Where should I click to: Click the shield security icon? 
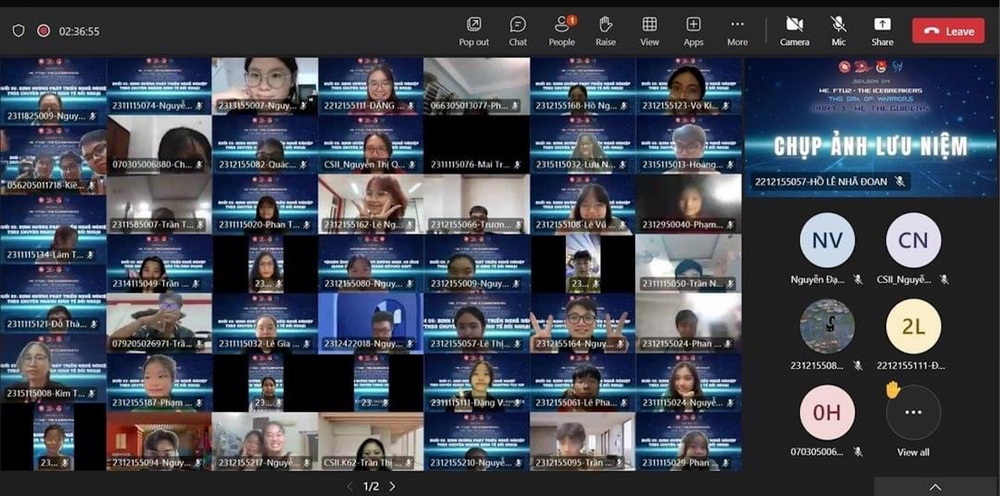click(x=18, y=31)
